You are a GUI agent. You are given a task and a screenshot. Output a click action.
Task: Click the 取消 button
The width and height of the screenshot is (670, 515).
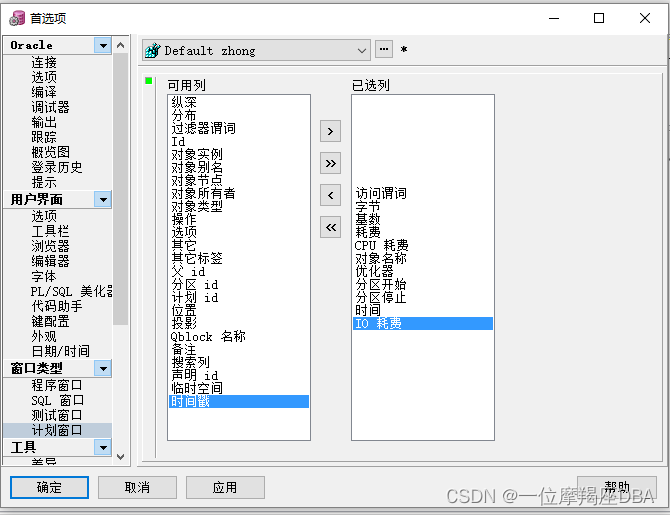click(137, 487)
